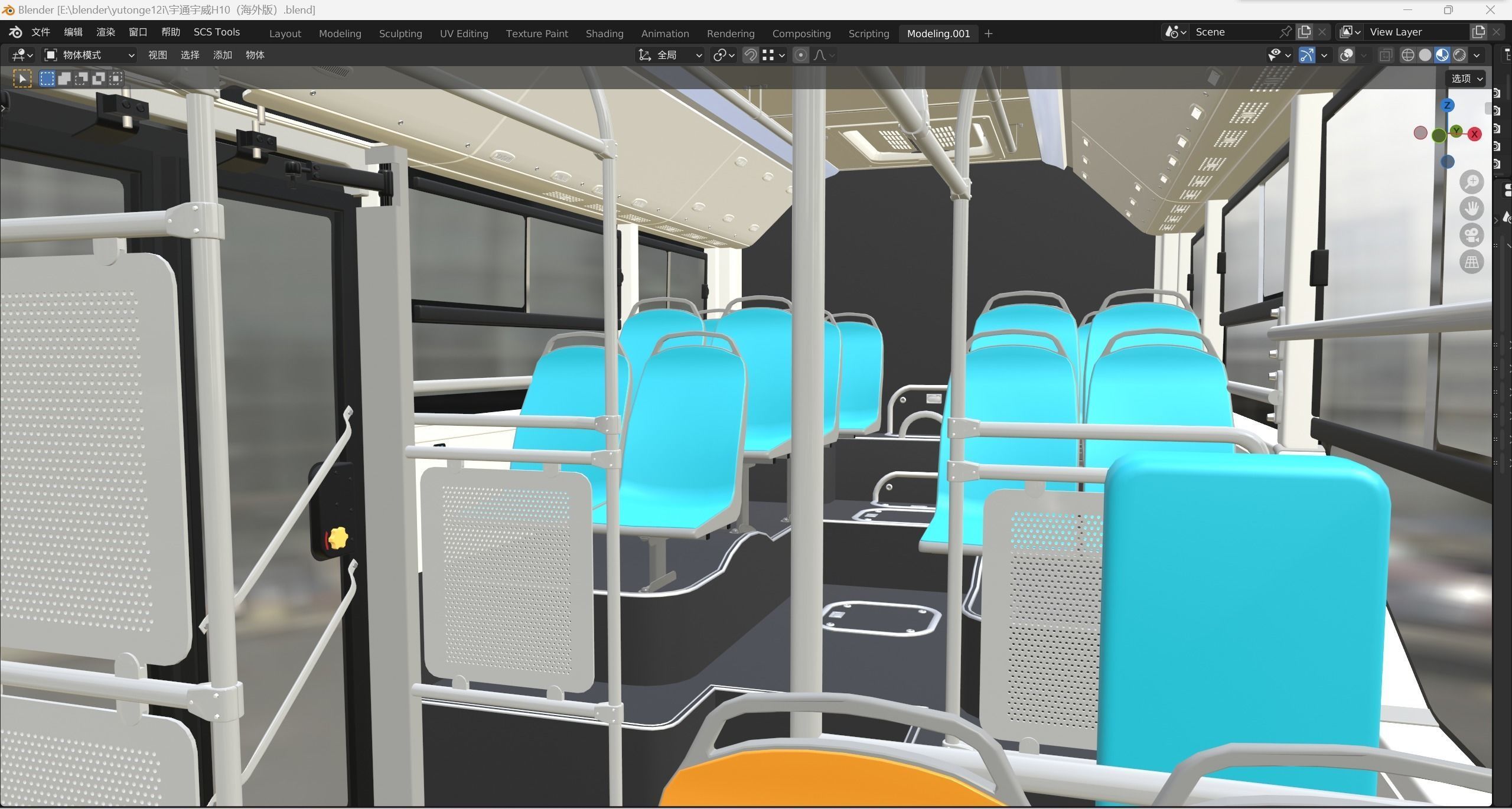Select the tweak selection tool icon
The image size is (1512, 809).
(x=22, y=79)
